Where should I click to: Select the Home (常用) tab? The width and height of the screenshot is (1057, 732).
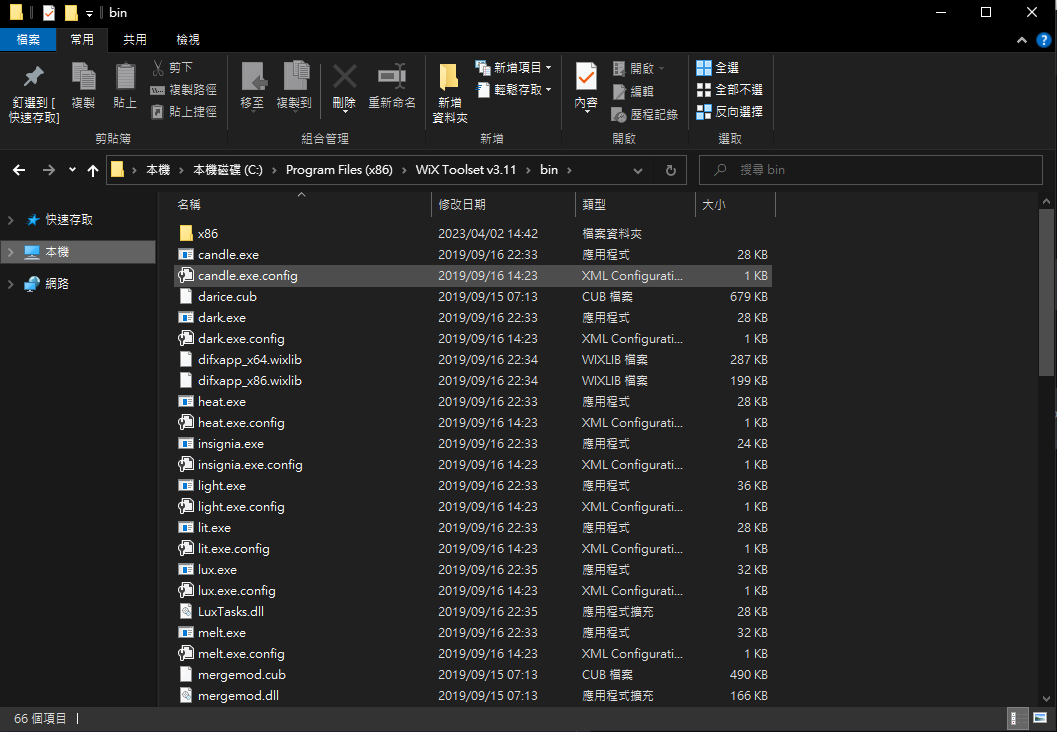point(82,40)
